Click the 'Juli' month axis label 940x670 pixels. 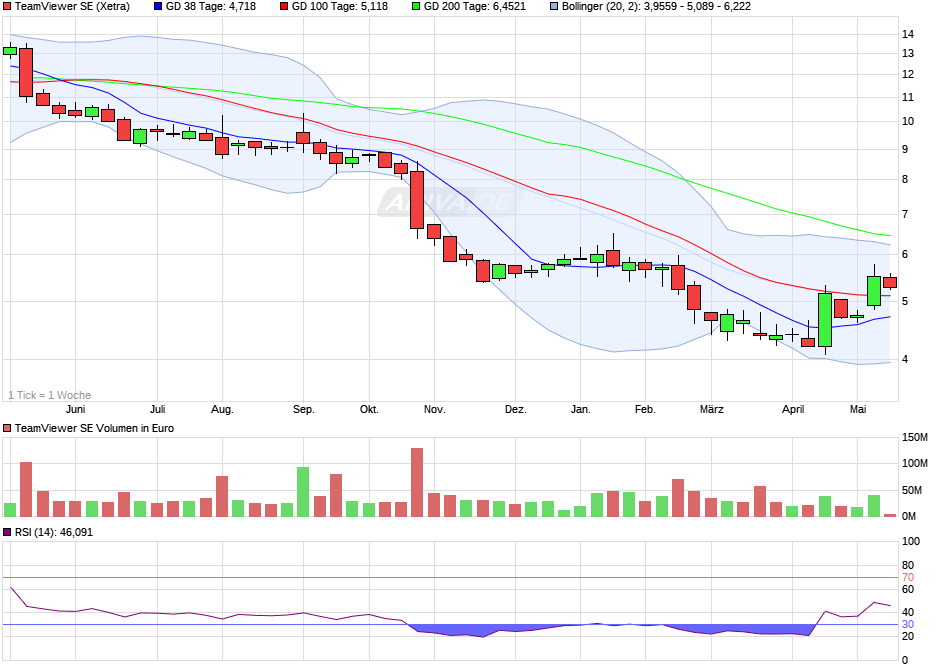point(158,409)
